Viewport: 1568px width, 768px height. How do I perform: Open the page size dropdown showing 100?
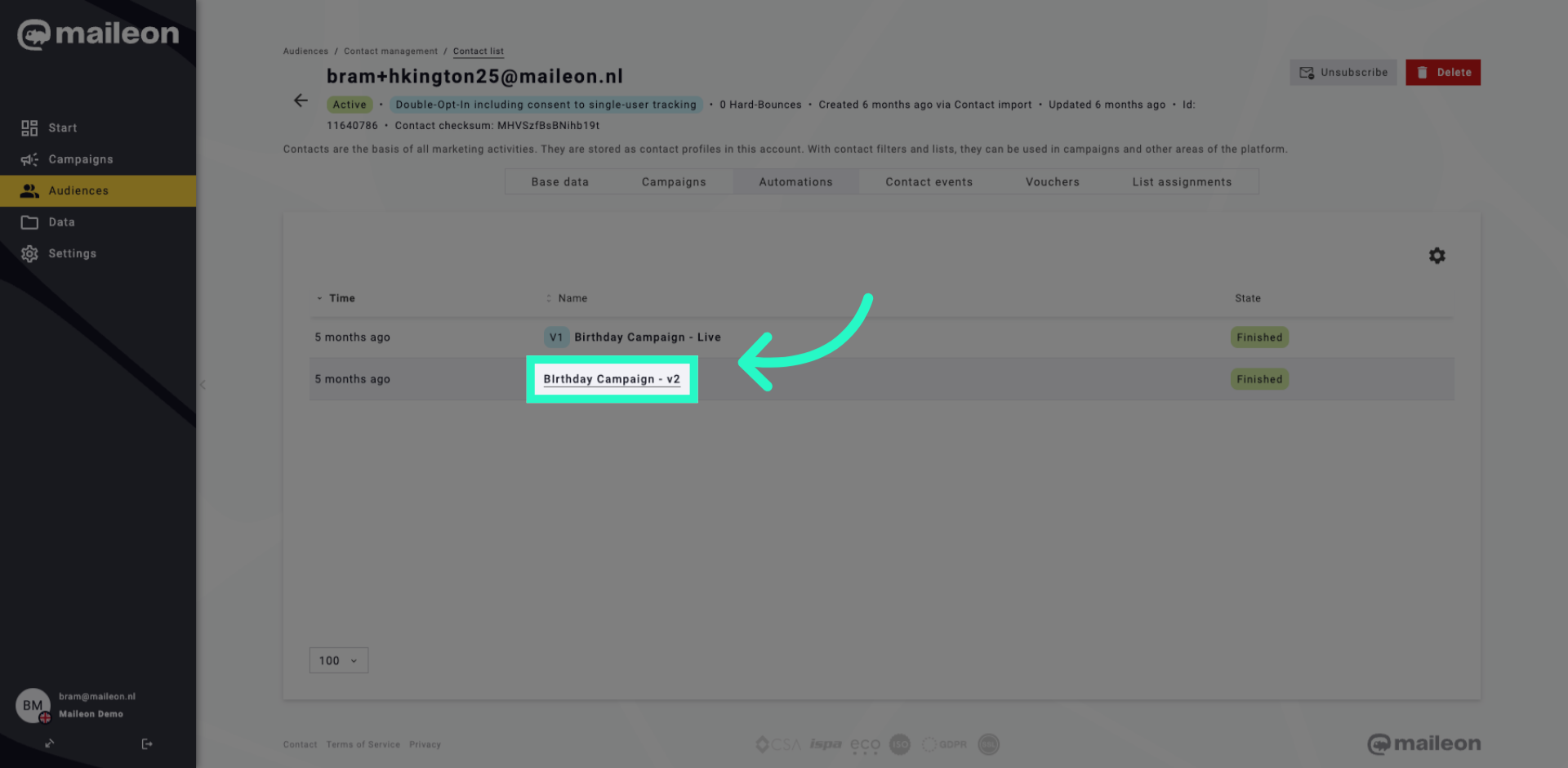[x=338, y=660]
